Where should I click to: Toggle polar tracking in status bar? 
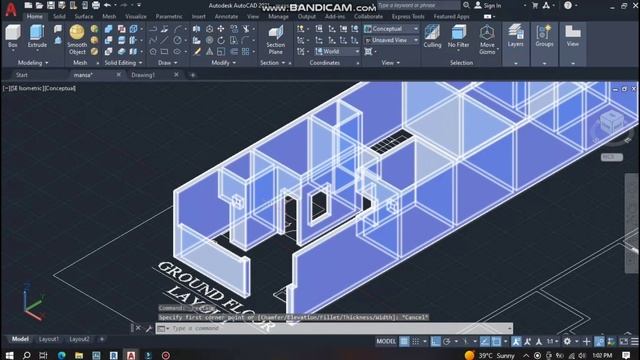[447, 341]
